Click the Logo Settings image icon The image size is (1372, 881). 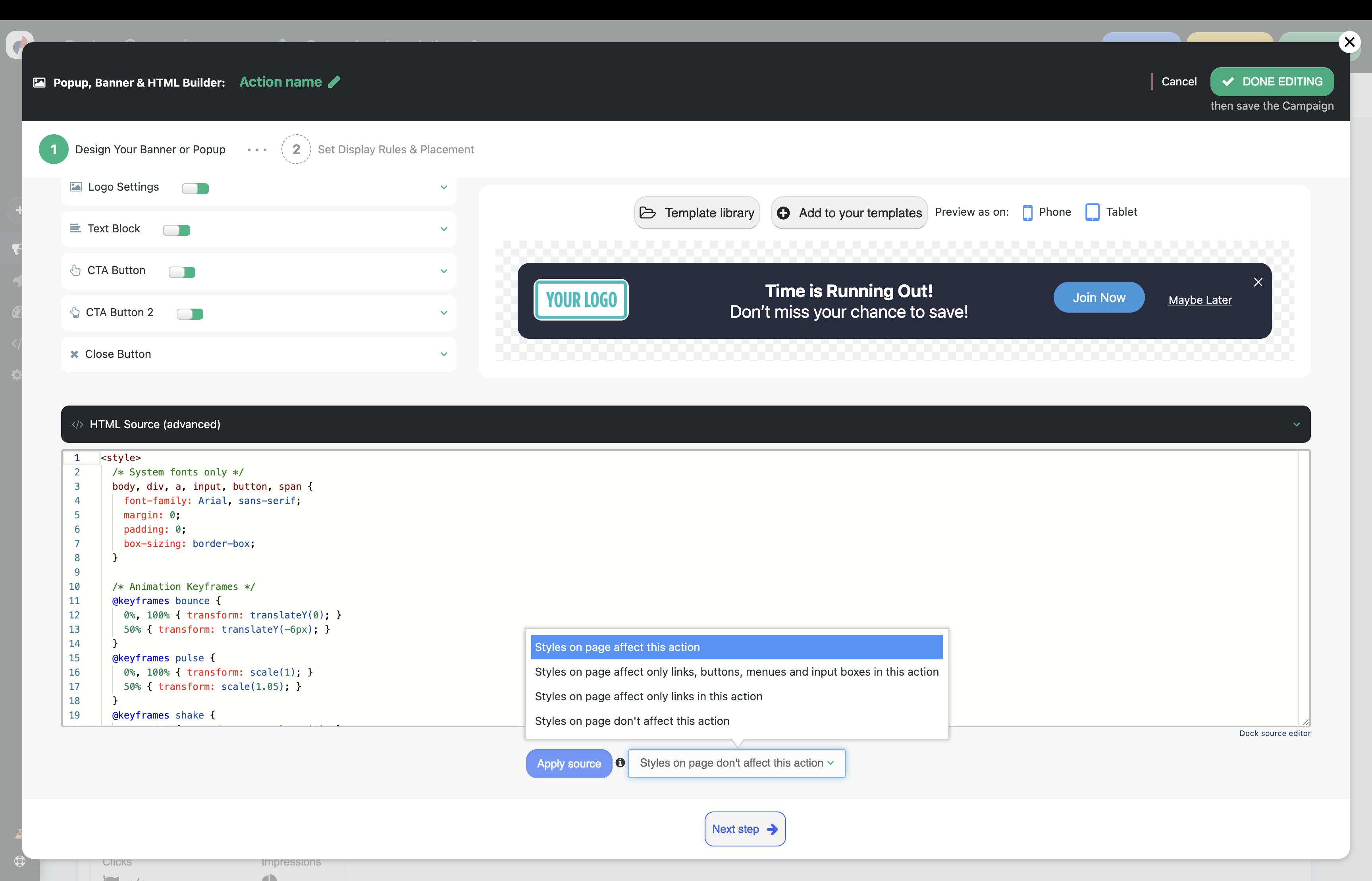[75, 187]
